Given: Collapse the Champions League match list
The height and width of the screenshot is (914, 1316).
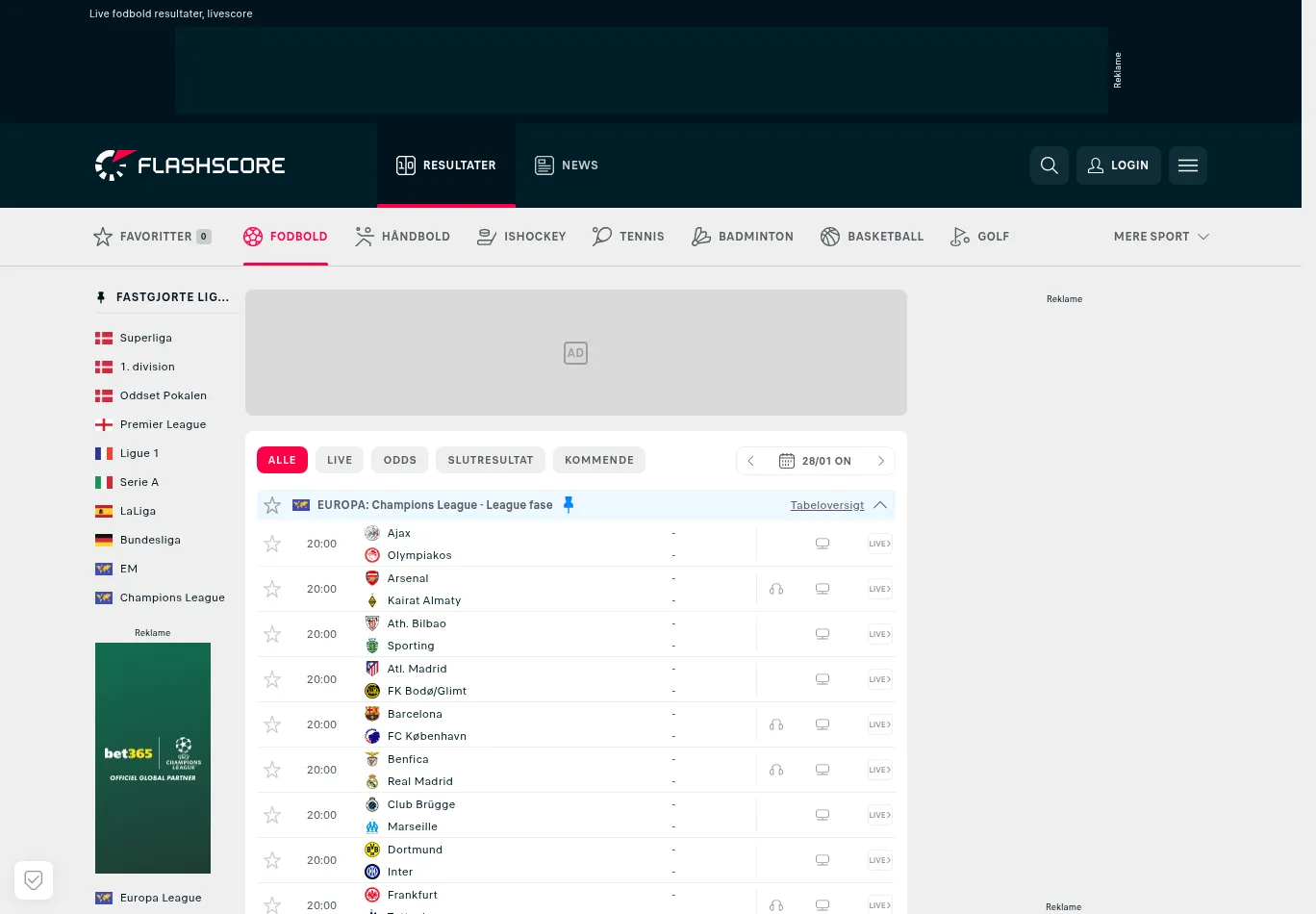Looking at the screenshot, I should tap(880, 504).
